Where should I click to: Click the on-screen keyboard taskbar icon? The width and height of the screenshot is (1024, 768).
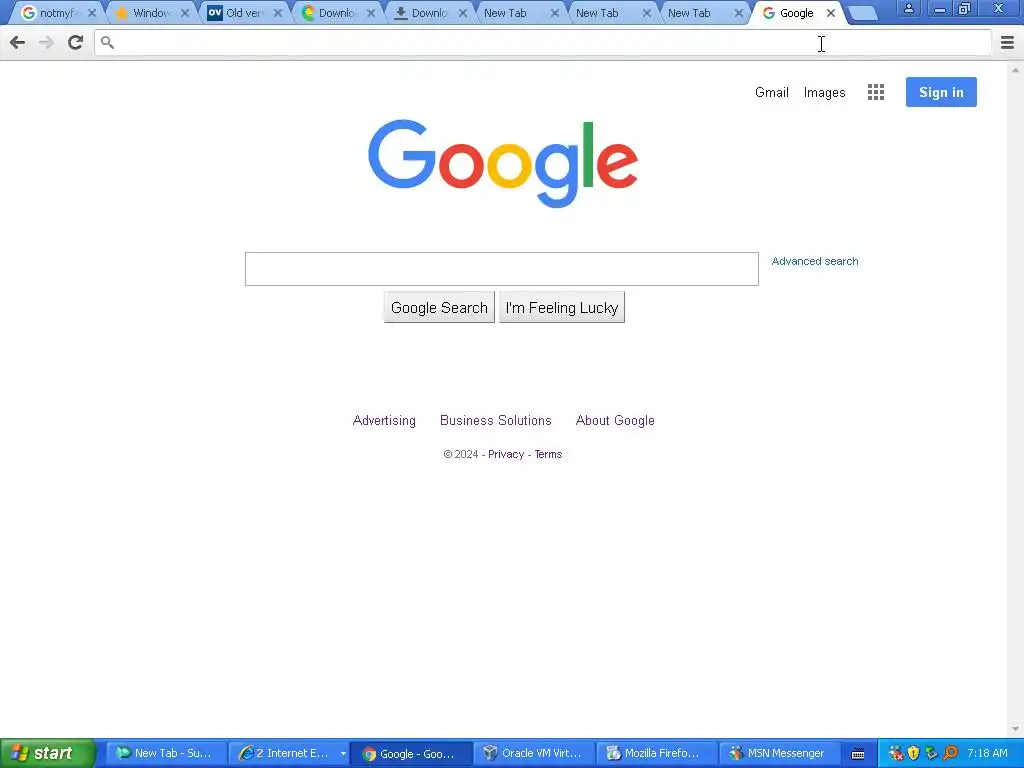click(x=858, y=754)
